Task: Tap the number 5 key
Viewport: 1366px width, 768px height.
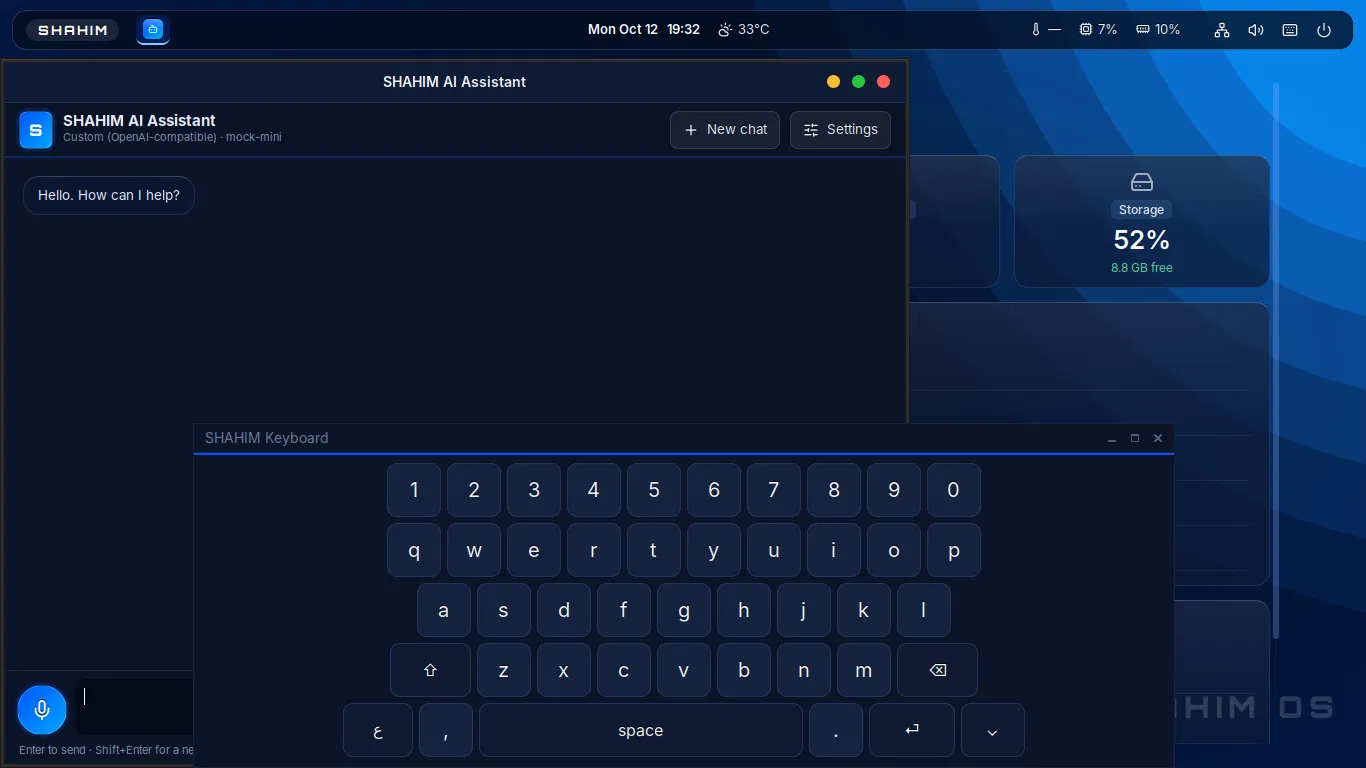Action: click(654, 490)
